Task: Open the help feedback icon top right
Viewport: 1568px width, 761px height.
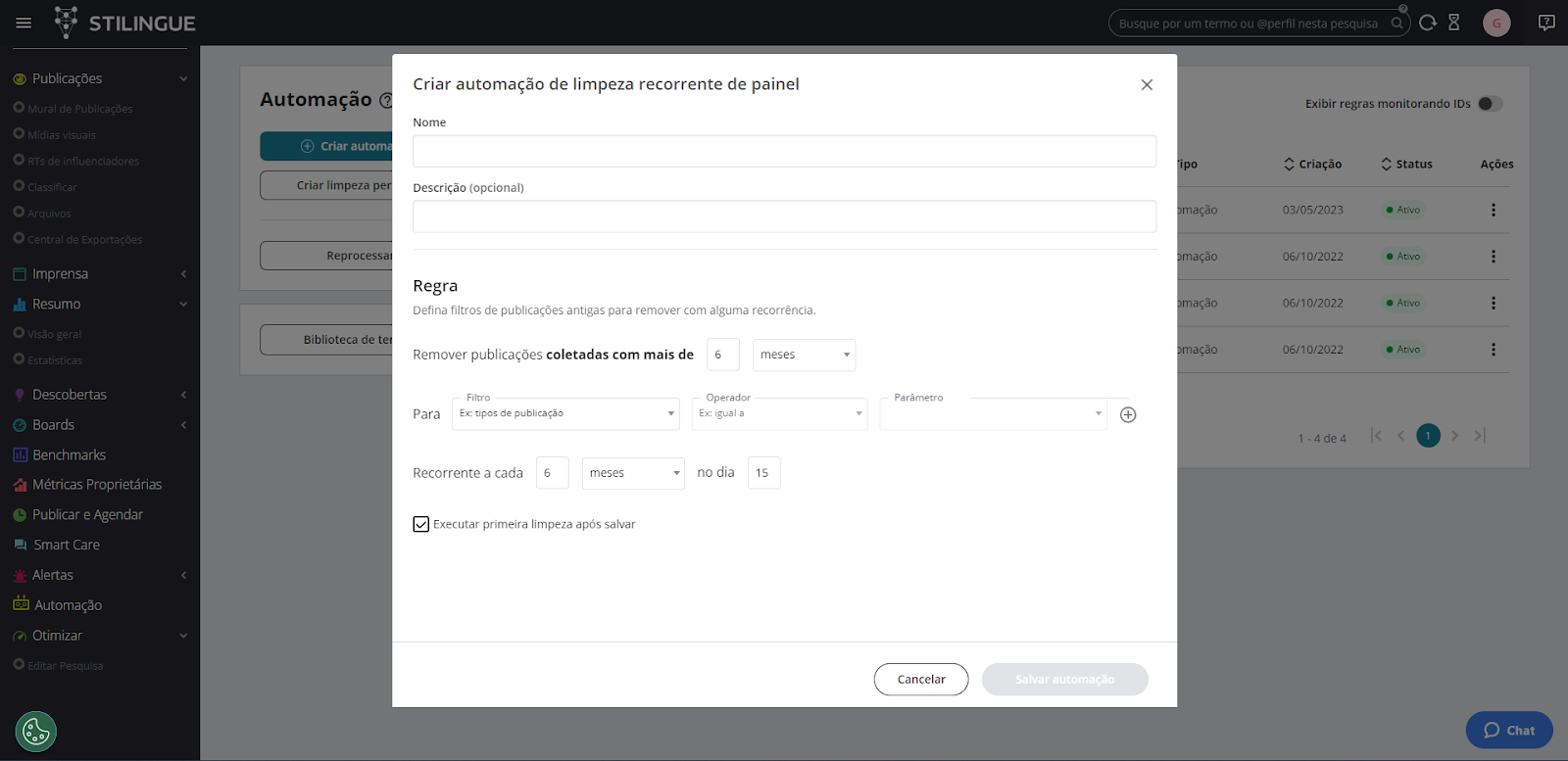Action: click(x=1546, y=23)
